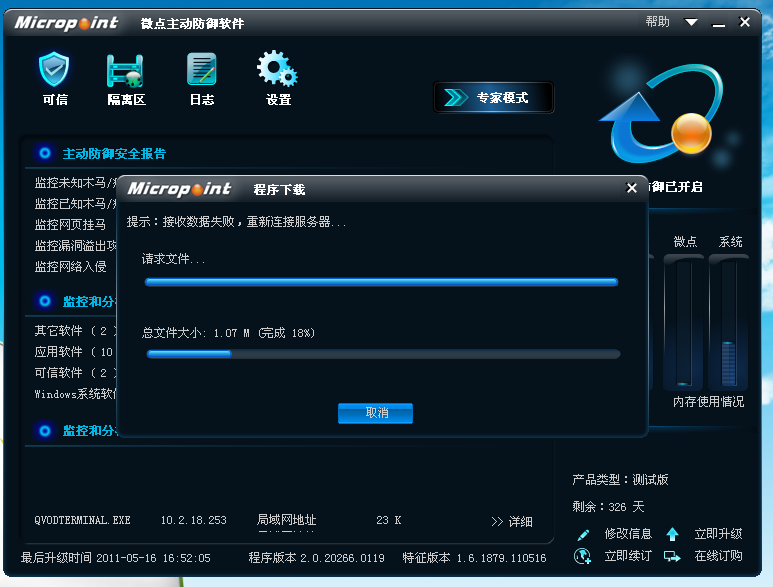Expand the dropdown arrow beside 帮助
The image size is (773, 587).
(691, 22)
